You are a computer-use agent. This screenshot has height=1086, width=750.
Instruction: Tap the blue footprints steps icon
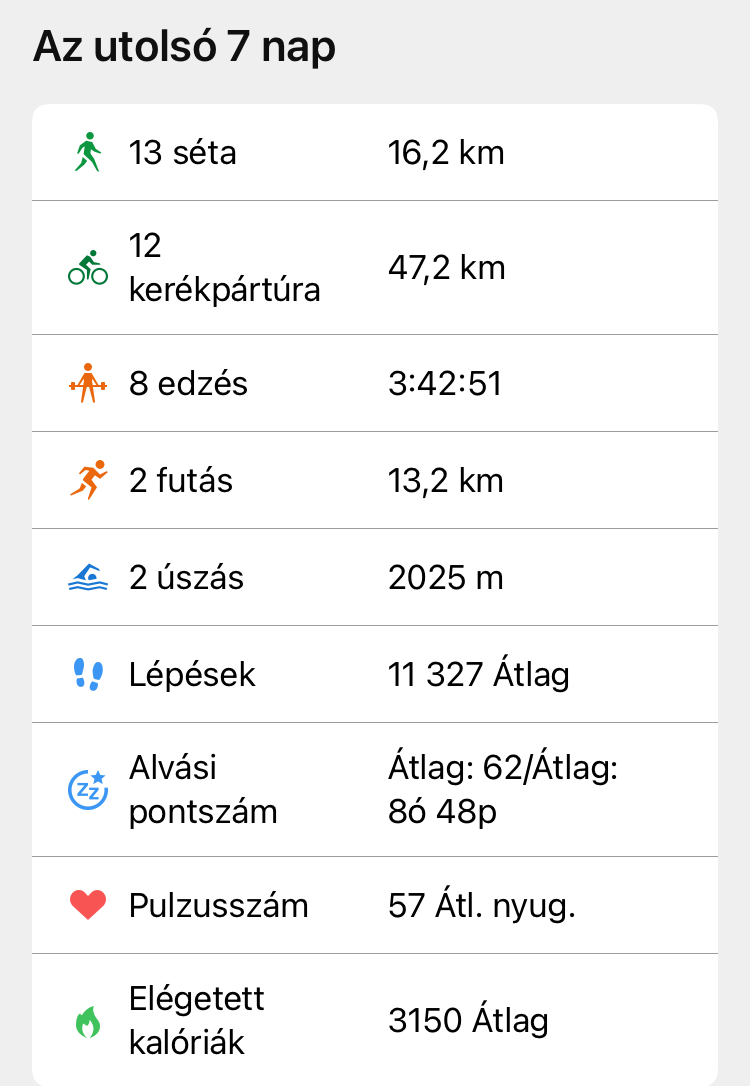88,675
